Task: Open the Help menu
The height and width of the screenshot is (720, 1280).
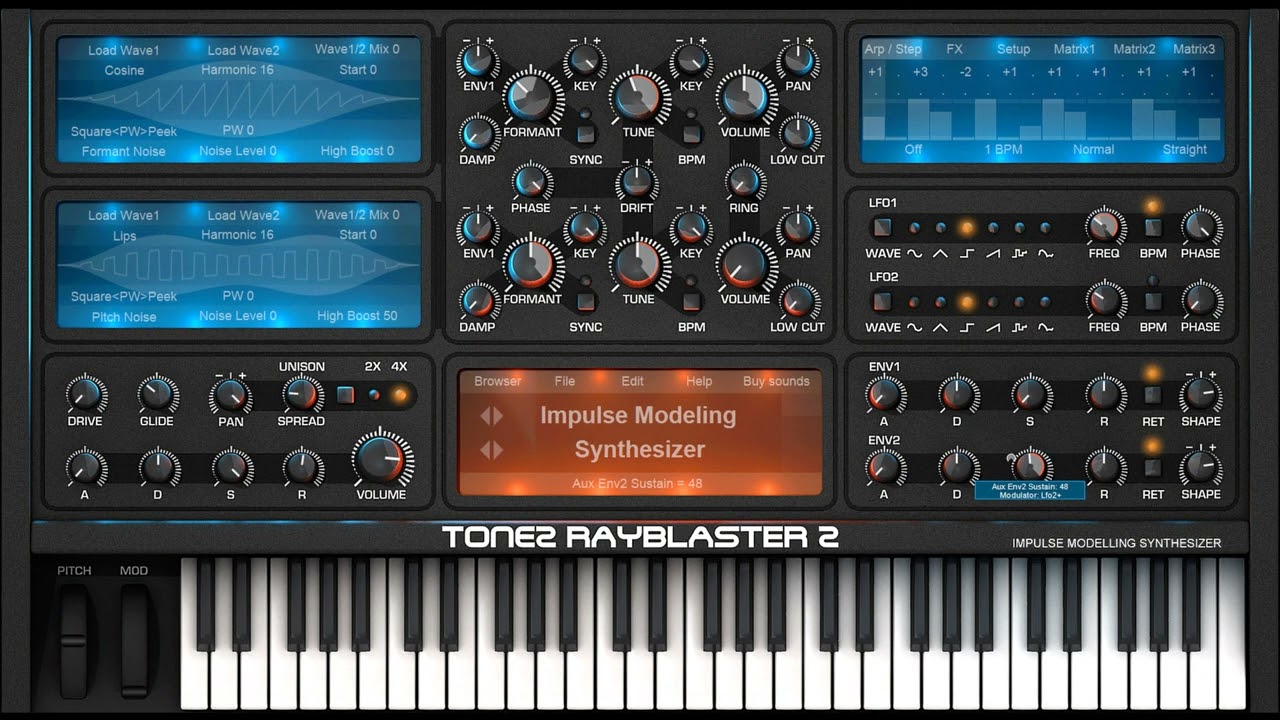Action: [x=699, y=382]
